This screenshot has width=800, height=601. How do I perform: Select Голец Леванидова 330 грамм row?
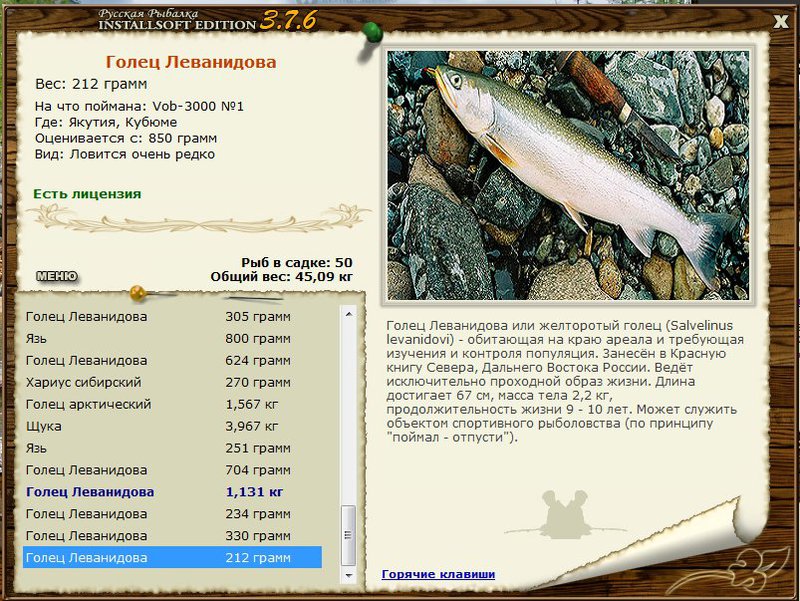tap(172, 536)
